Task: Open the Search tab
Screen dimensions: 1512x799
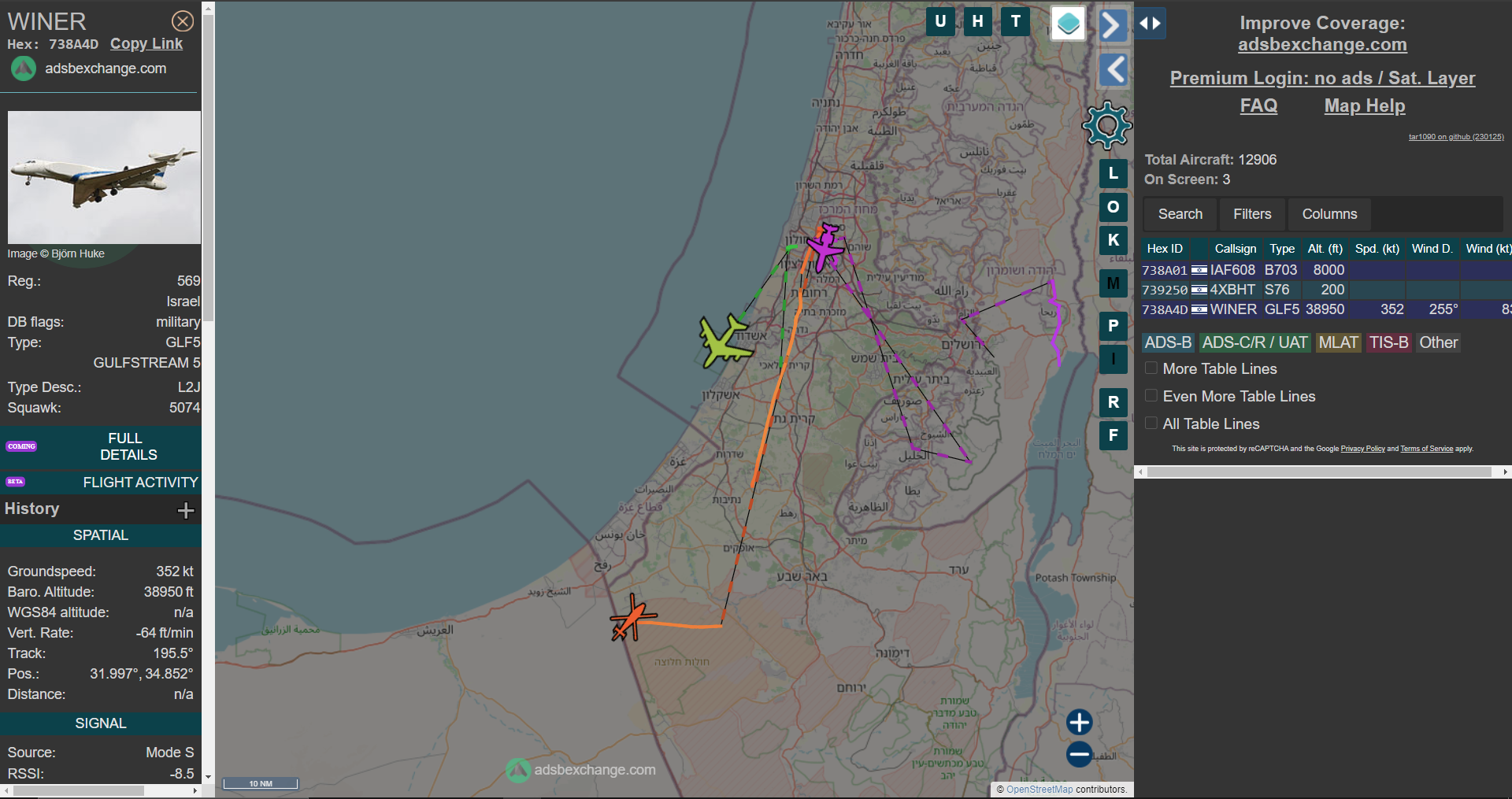Action: click(1180, 214)
